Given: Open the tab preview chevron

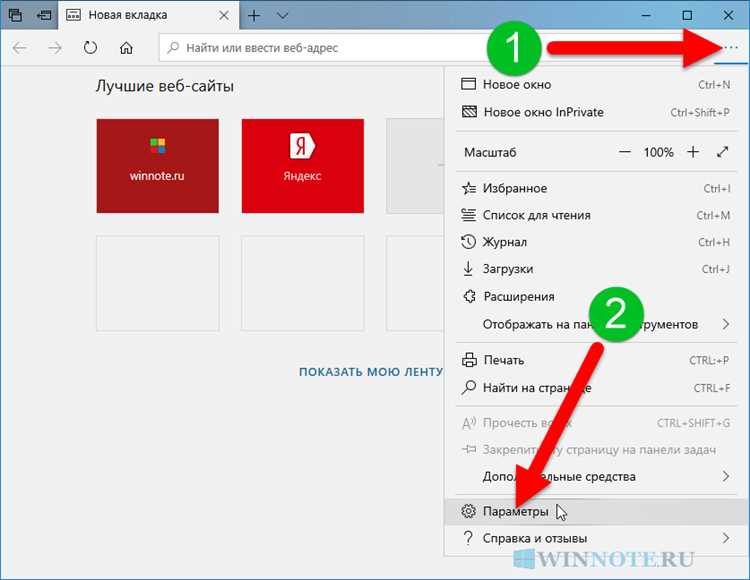Looking at the screenshot, I should tap(283, 16).
